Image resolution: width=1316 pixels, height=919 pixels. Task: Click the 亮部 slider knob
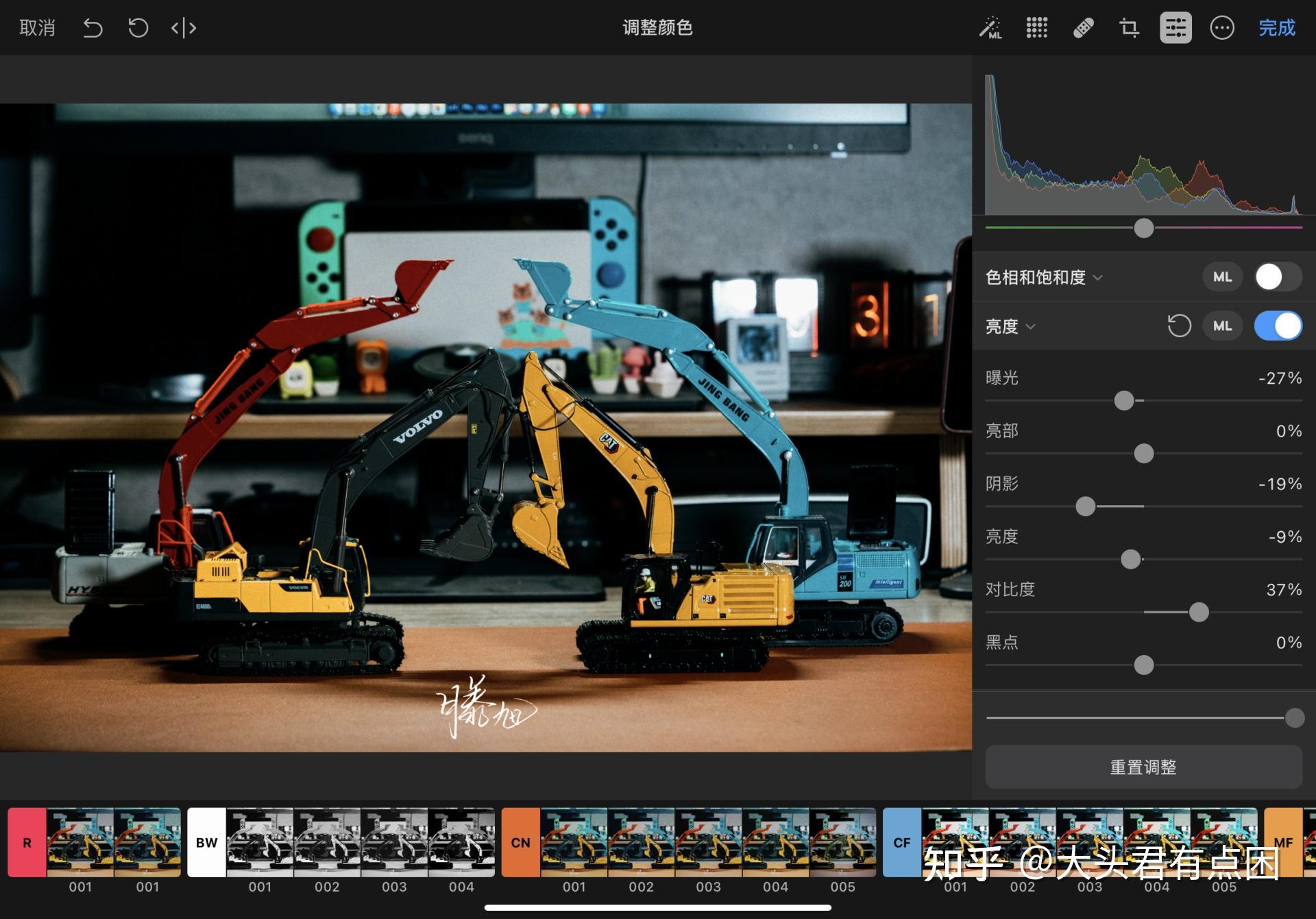pos(1144,454)
